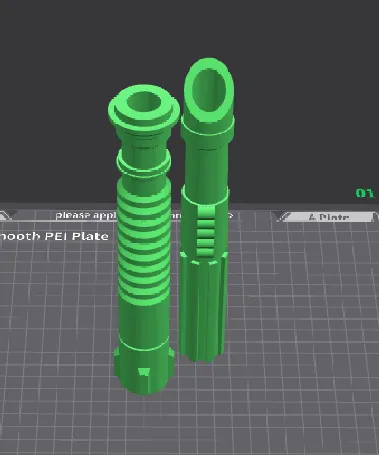This screenshot has width=379, height=455.
Task: Click the stepped control box on right hilt
Action: click(205, 232)
